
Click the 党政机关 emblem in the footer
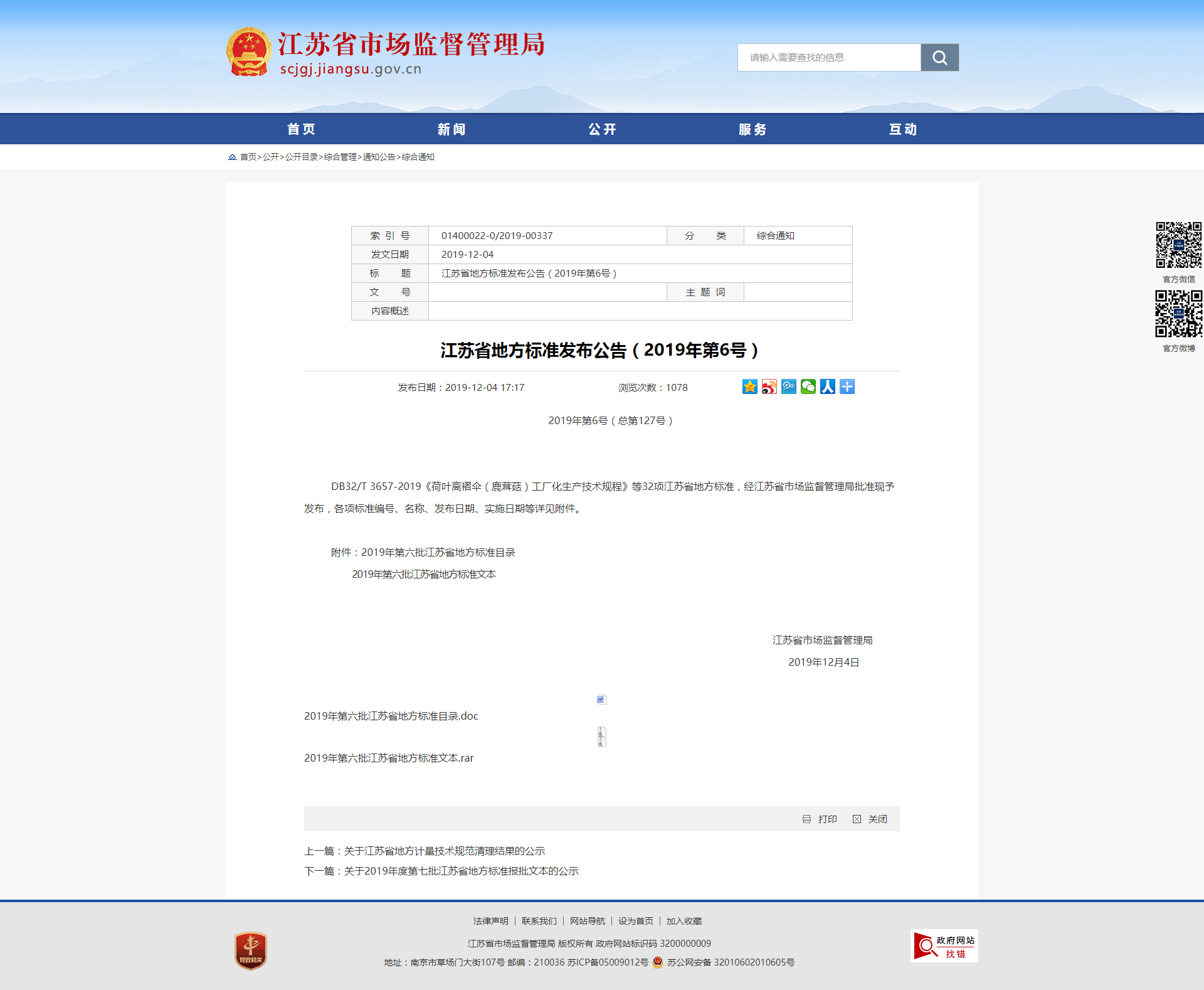tap(250, 950)
